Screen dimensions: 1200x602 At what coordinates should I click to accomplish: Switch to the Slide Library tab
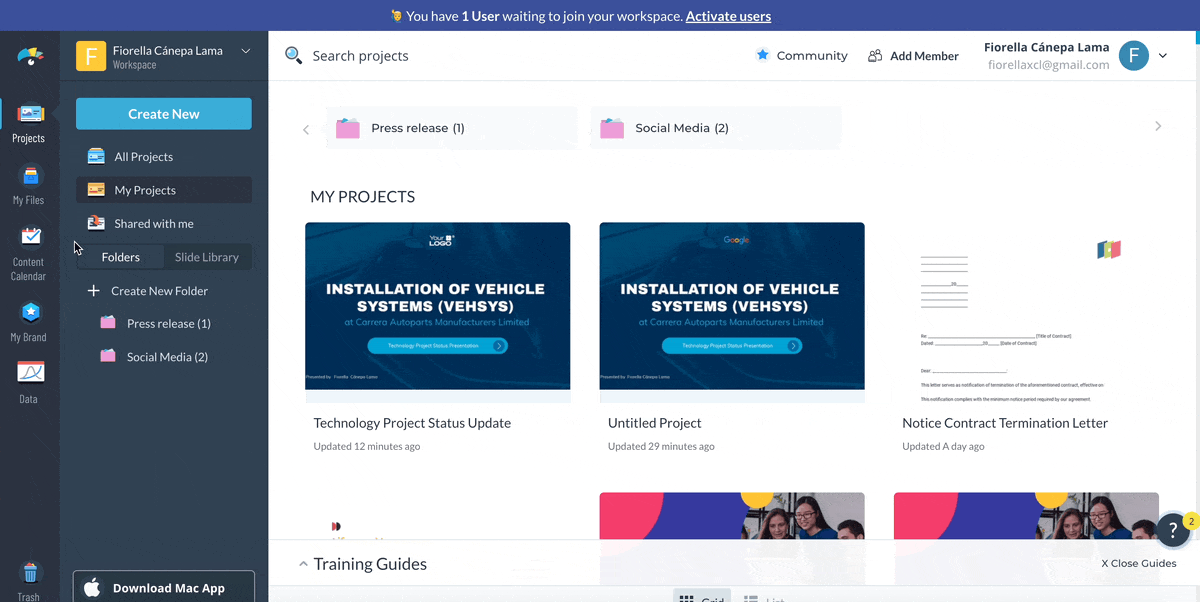[x=206, y=257]
